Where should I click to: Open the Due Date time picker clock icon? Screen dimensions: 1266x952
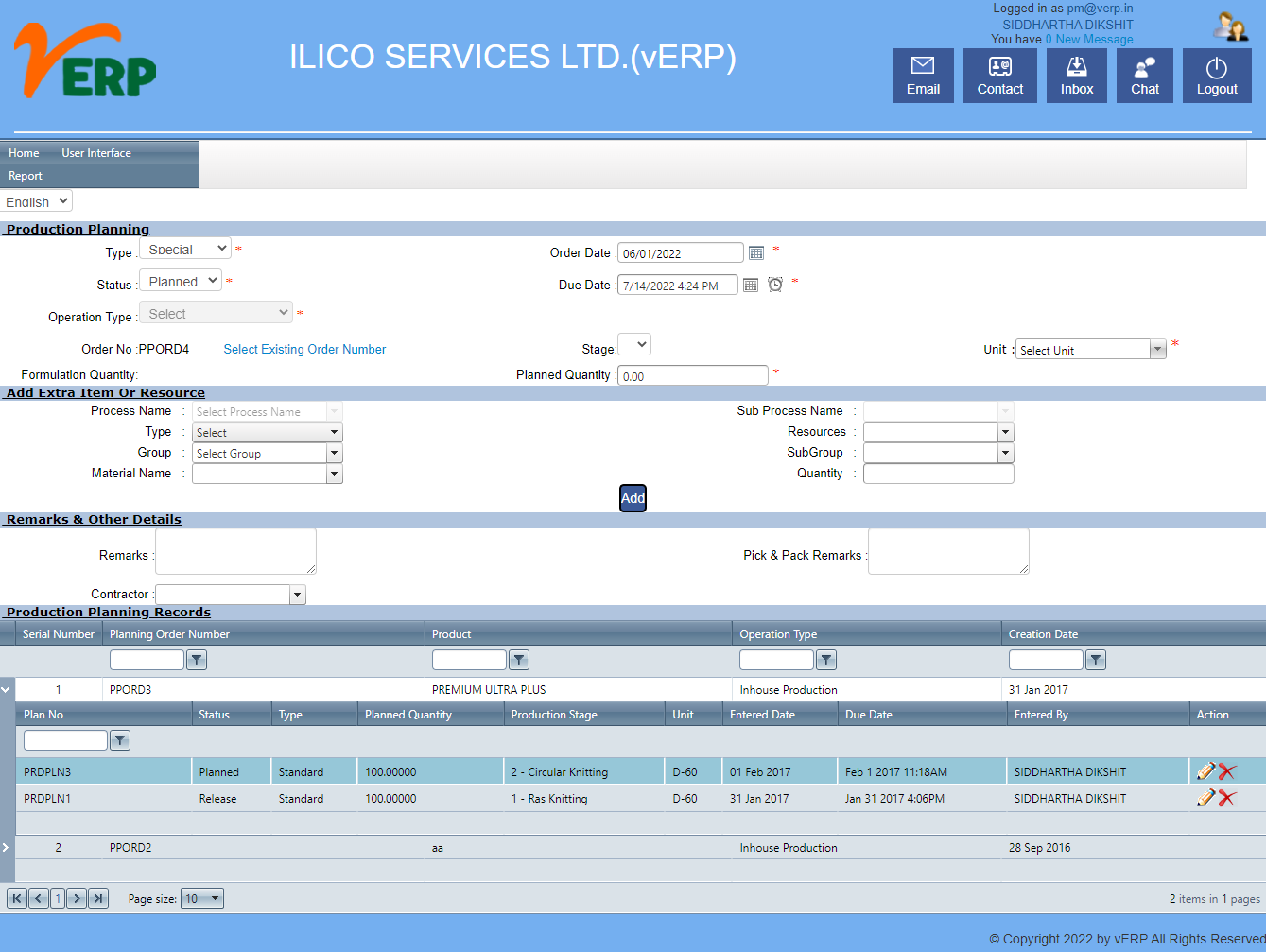pyautogui.click(x=775, y=285)
